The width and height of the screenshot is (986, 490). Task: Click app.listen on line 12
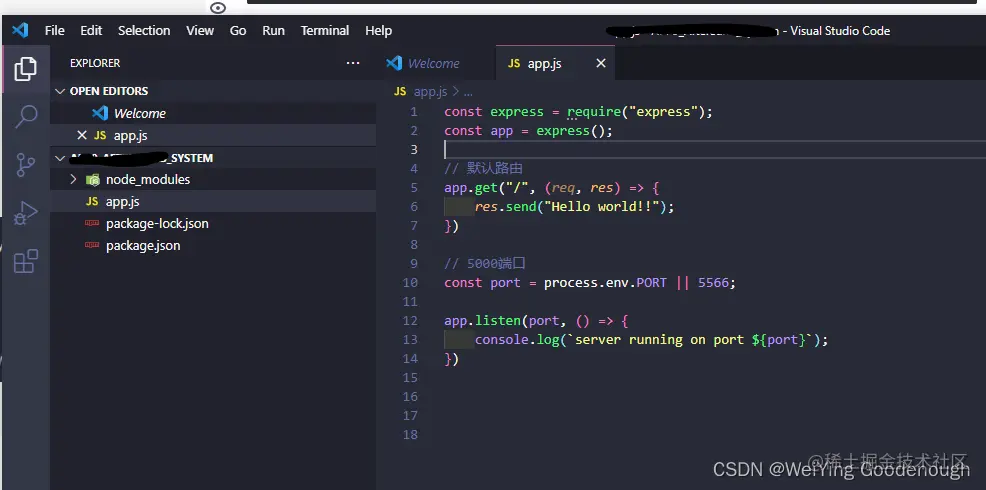[482, 321]
